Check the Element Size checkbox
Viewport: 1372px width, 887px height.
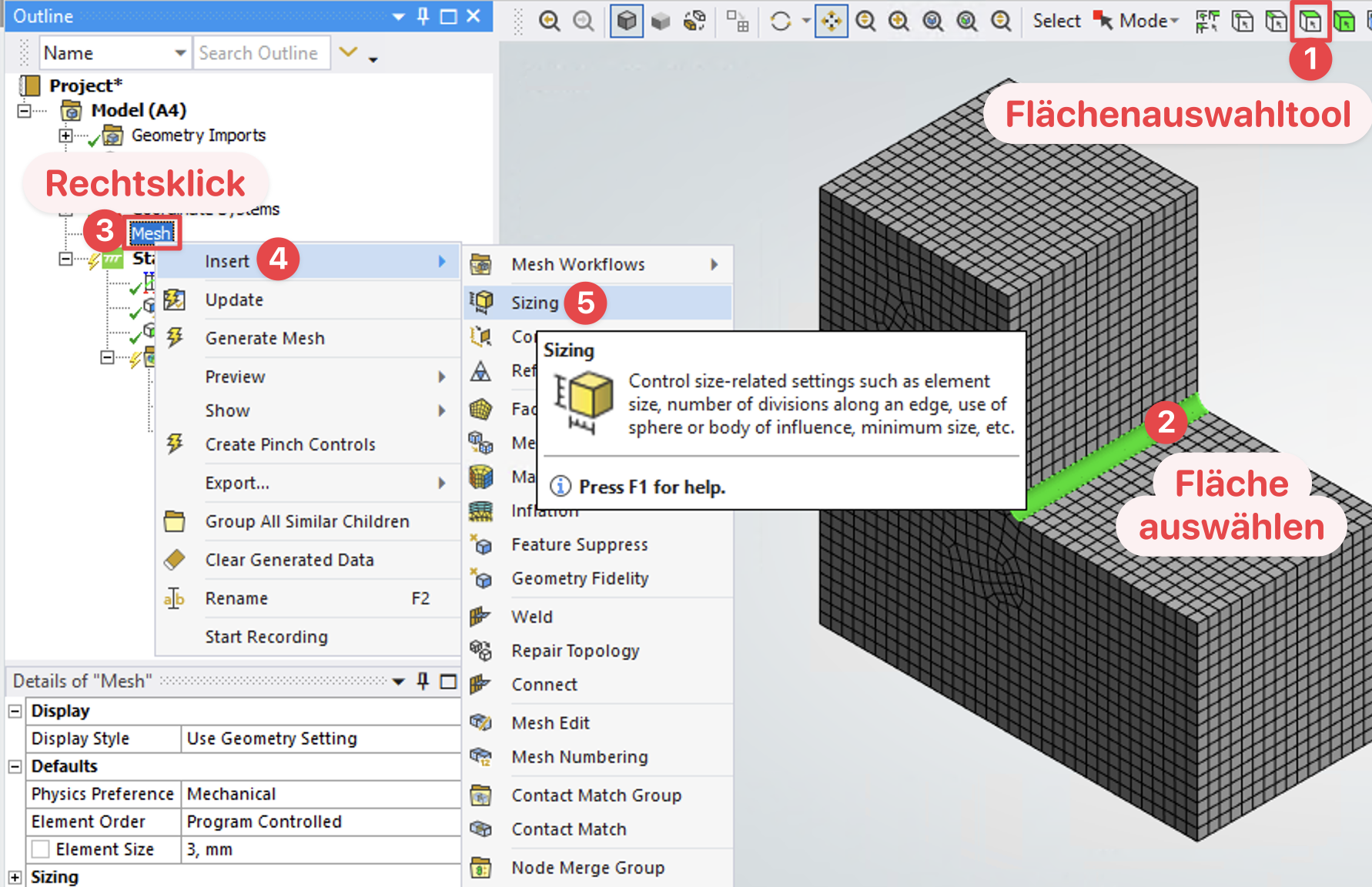tap(41, 849)
